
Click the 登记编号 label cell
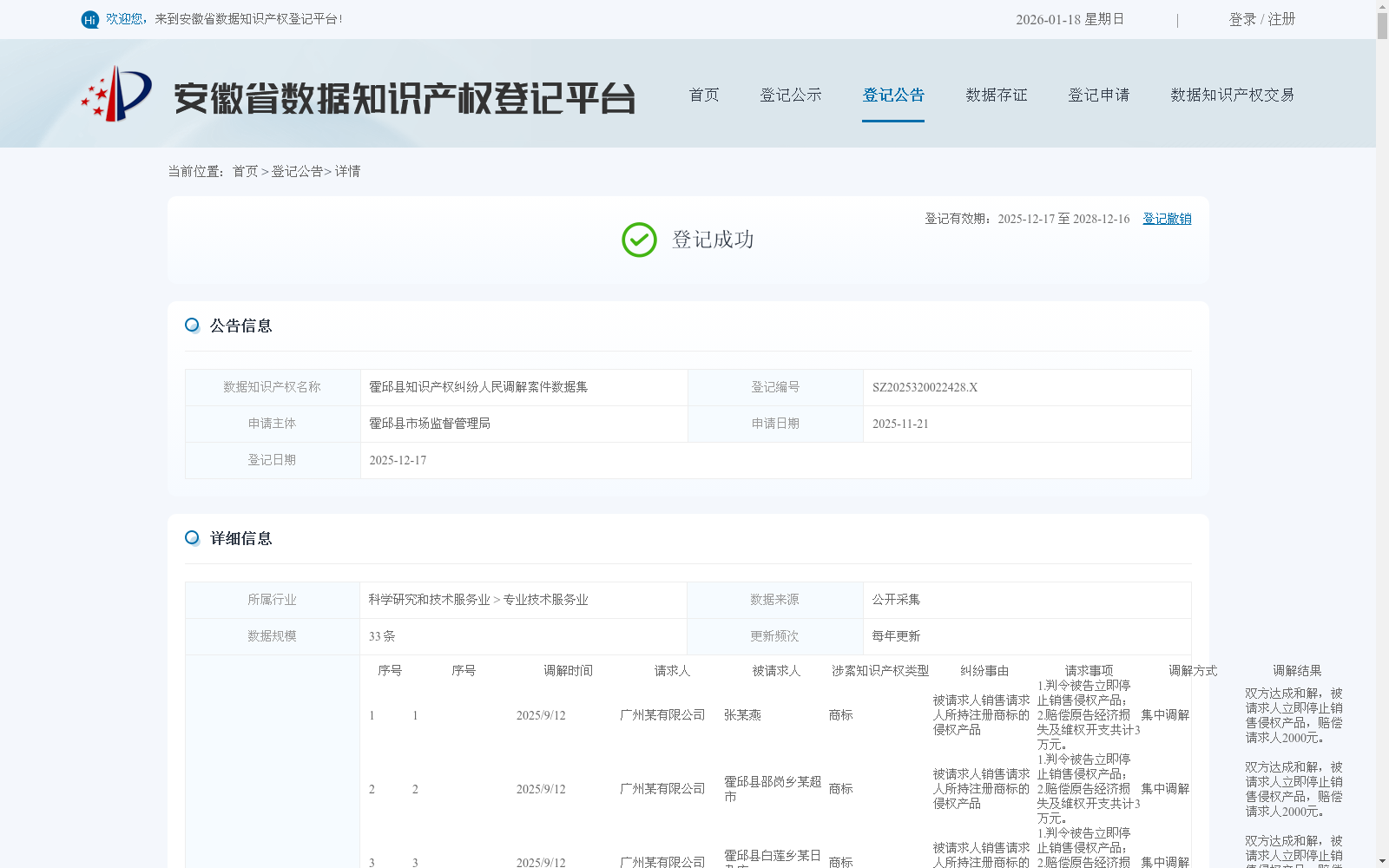[x=775, y=387]
